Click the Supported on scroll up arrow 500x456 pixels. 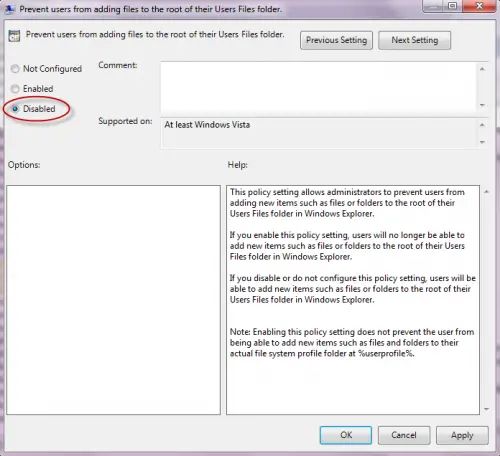point(482,125)
